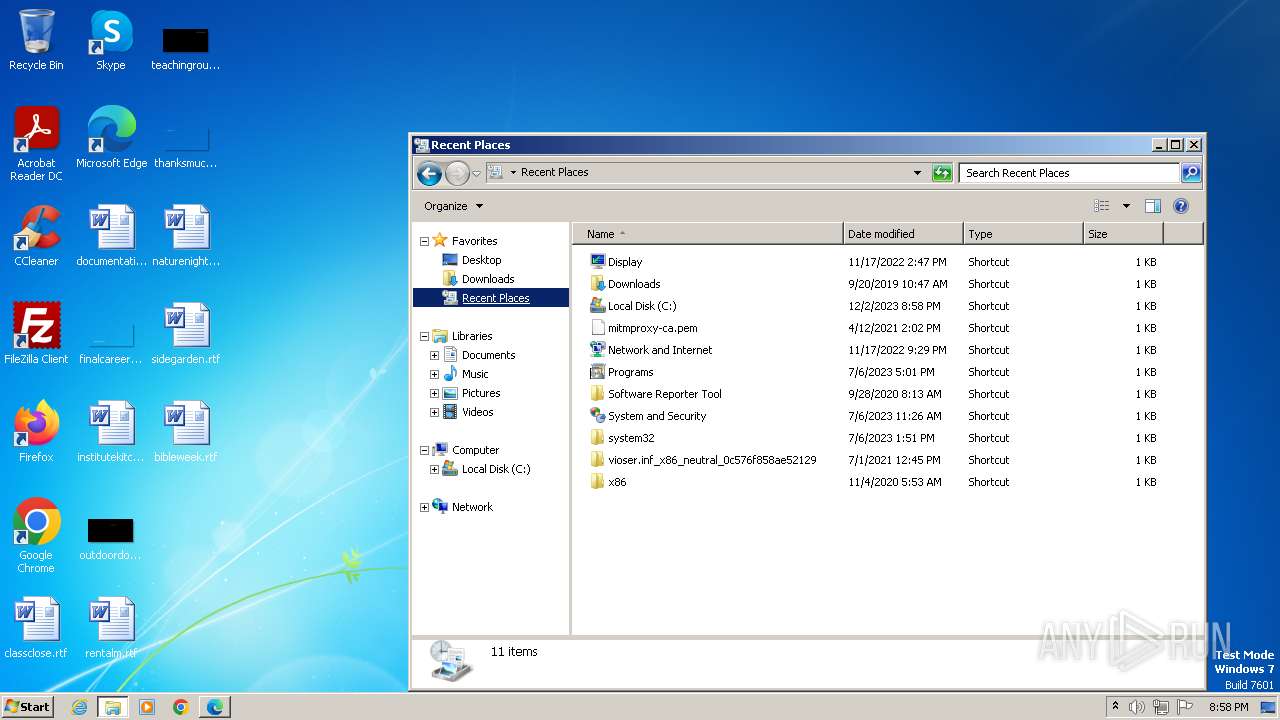Open the address bar history dropdown
Screen dimensions: 1280x720
click(x=917, y=173)
